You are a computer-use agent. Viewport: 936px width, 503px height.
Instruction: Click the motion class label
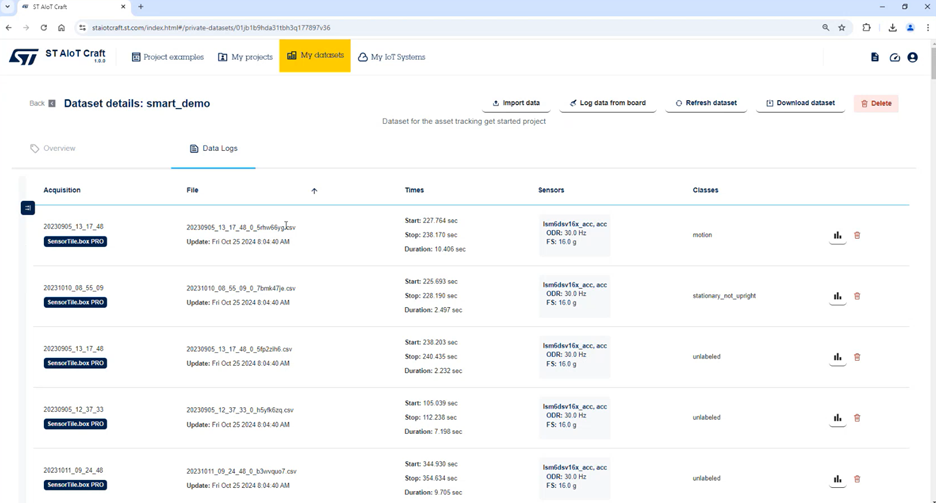click(x=702, y=235)
